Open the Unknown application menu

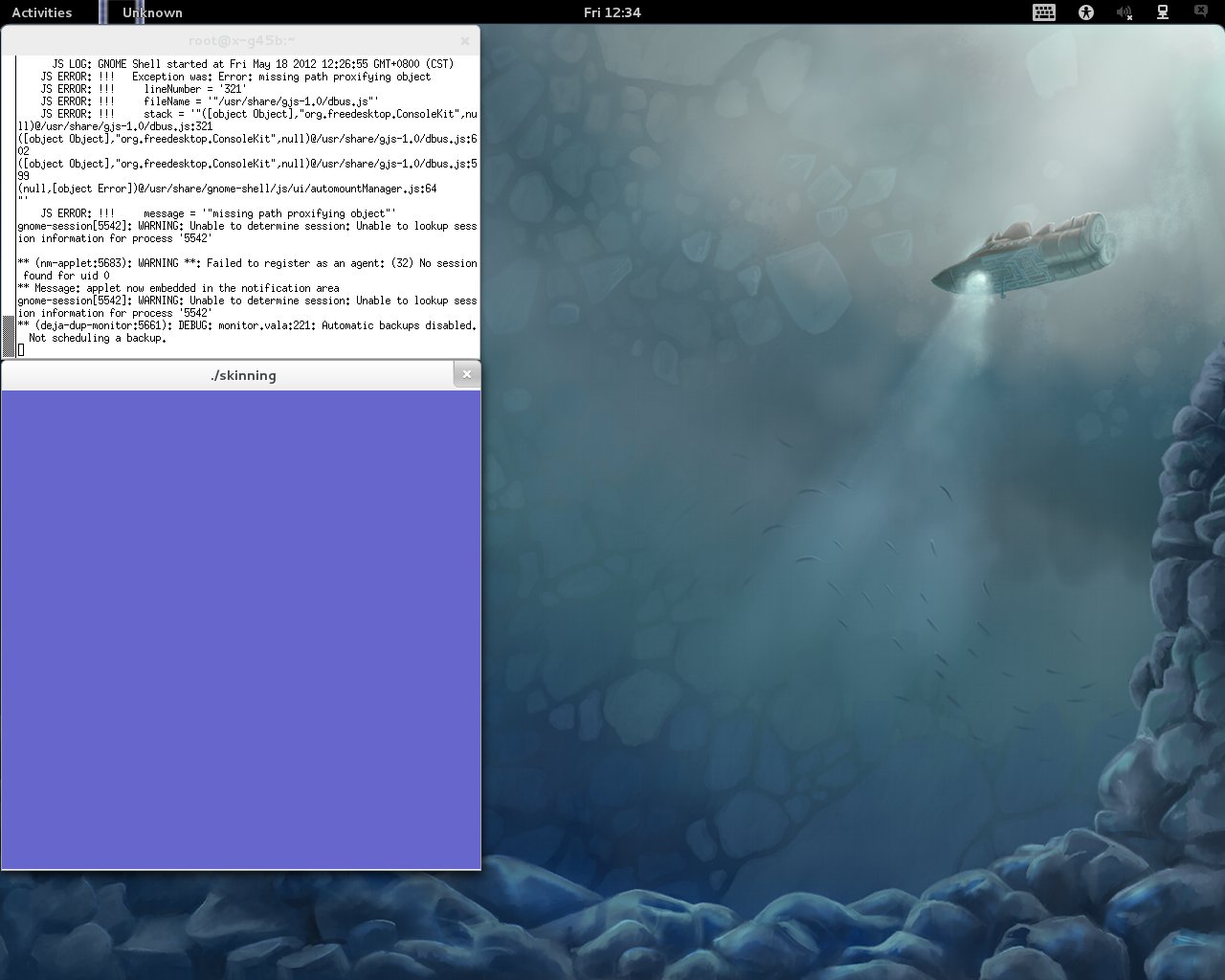(152, 12)
